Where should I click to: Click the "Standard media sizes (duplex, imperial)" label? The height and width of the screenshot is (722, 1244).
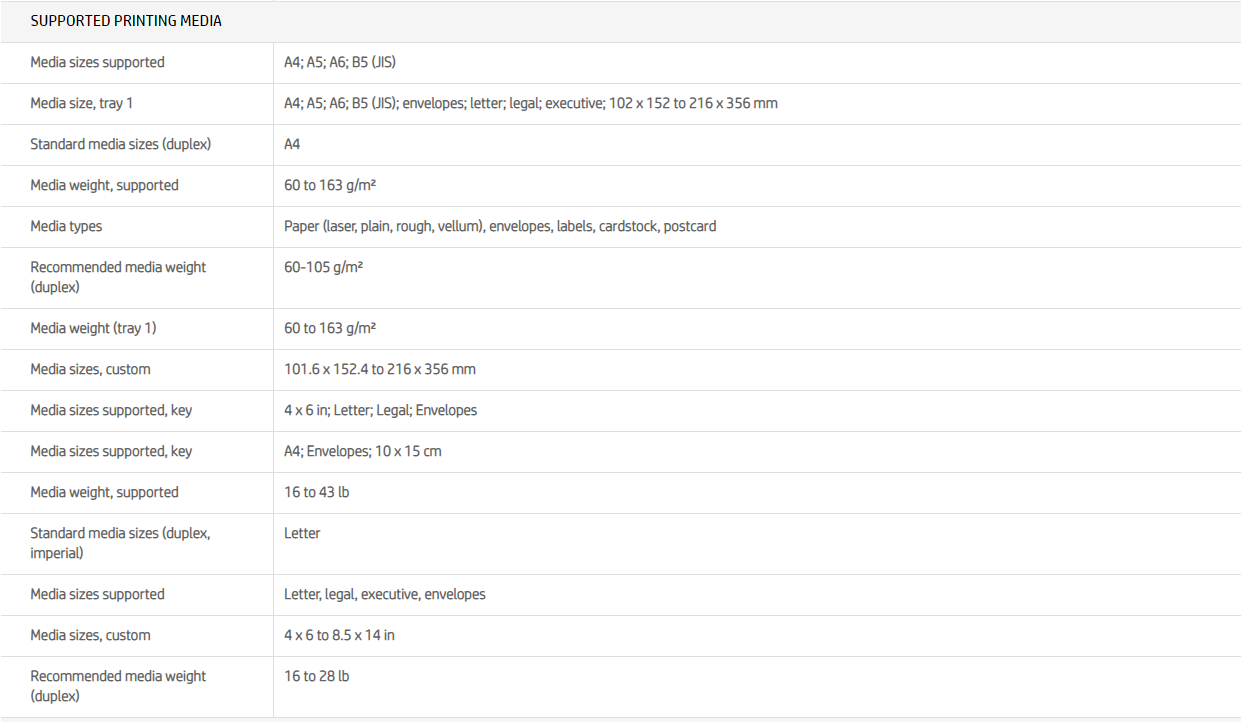click(x=120, y=543)
